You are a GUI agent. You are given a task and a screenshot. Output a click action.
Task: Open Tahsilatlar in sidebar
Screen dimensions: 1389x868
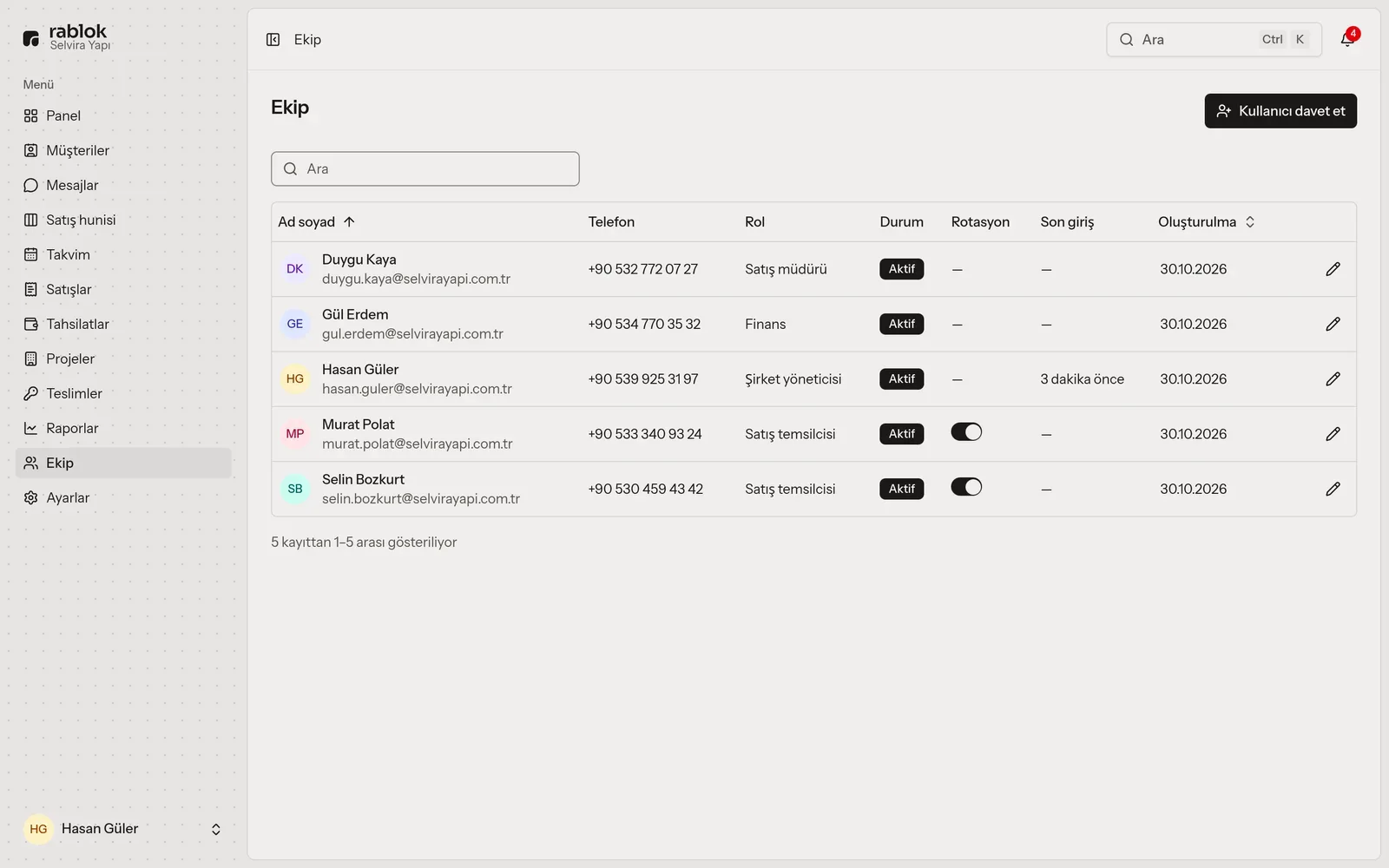tap(123, 324)
